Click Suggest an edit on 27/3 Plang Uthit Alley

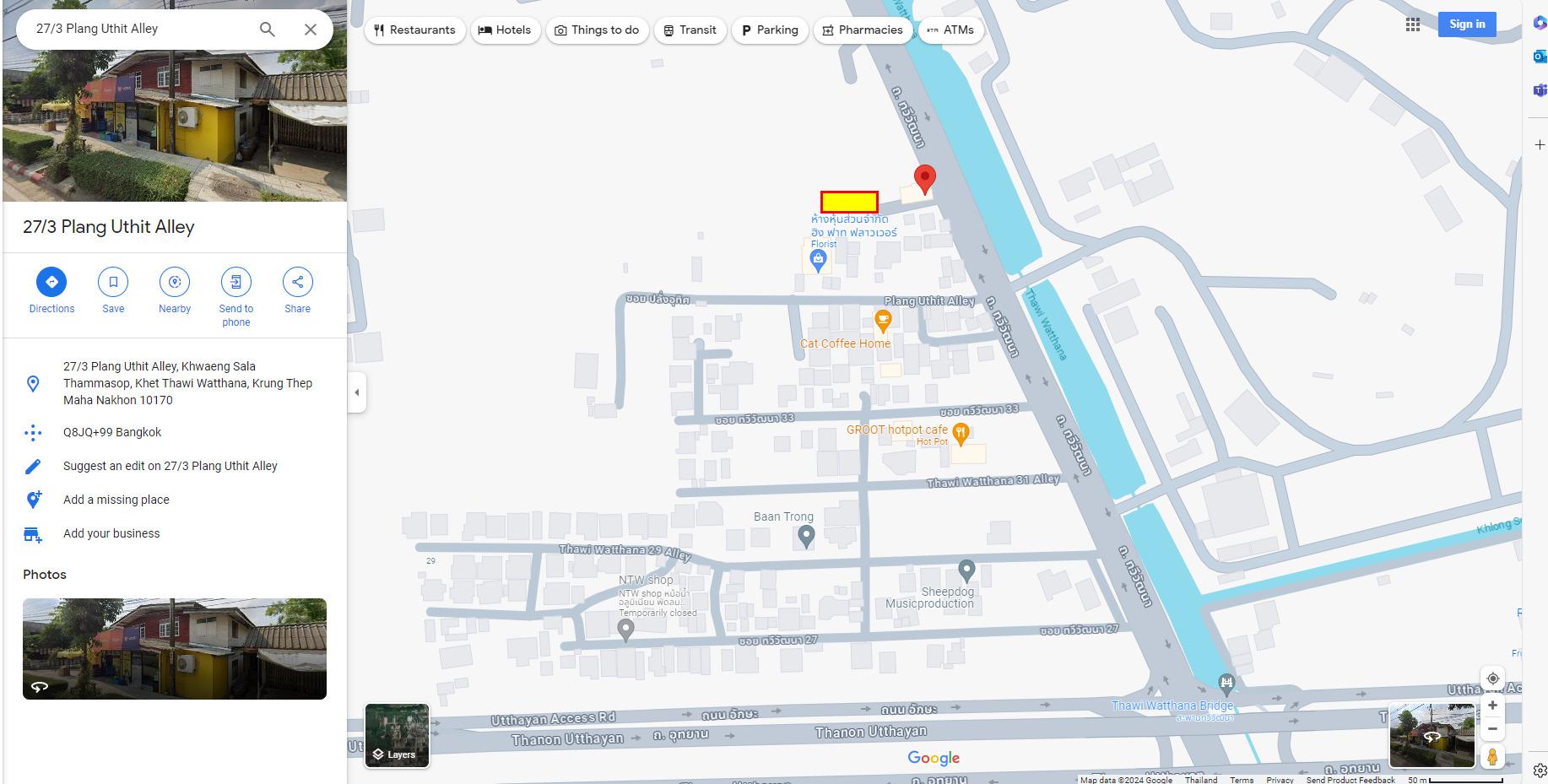(x=170, y=466)
